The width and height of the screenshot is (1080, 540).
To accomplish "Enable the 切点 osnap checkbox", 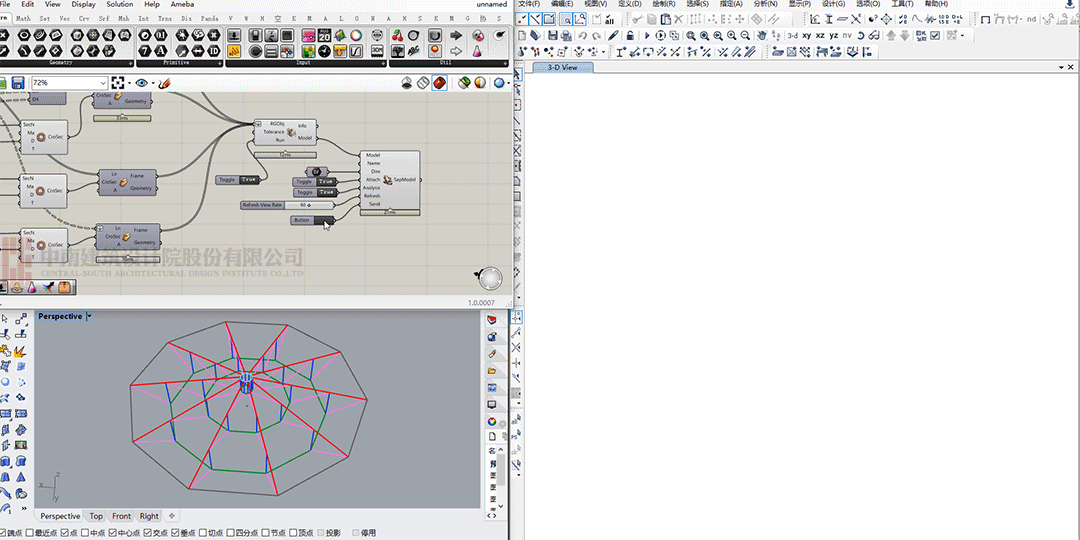I will click(x=204, y=533).
